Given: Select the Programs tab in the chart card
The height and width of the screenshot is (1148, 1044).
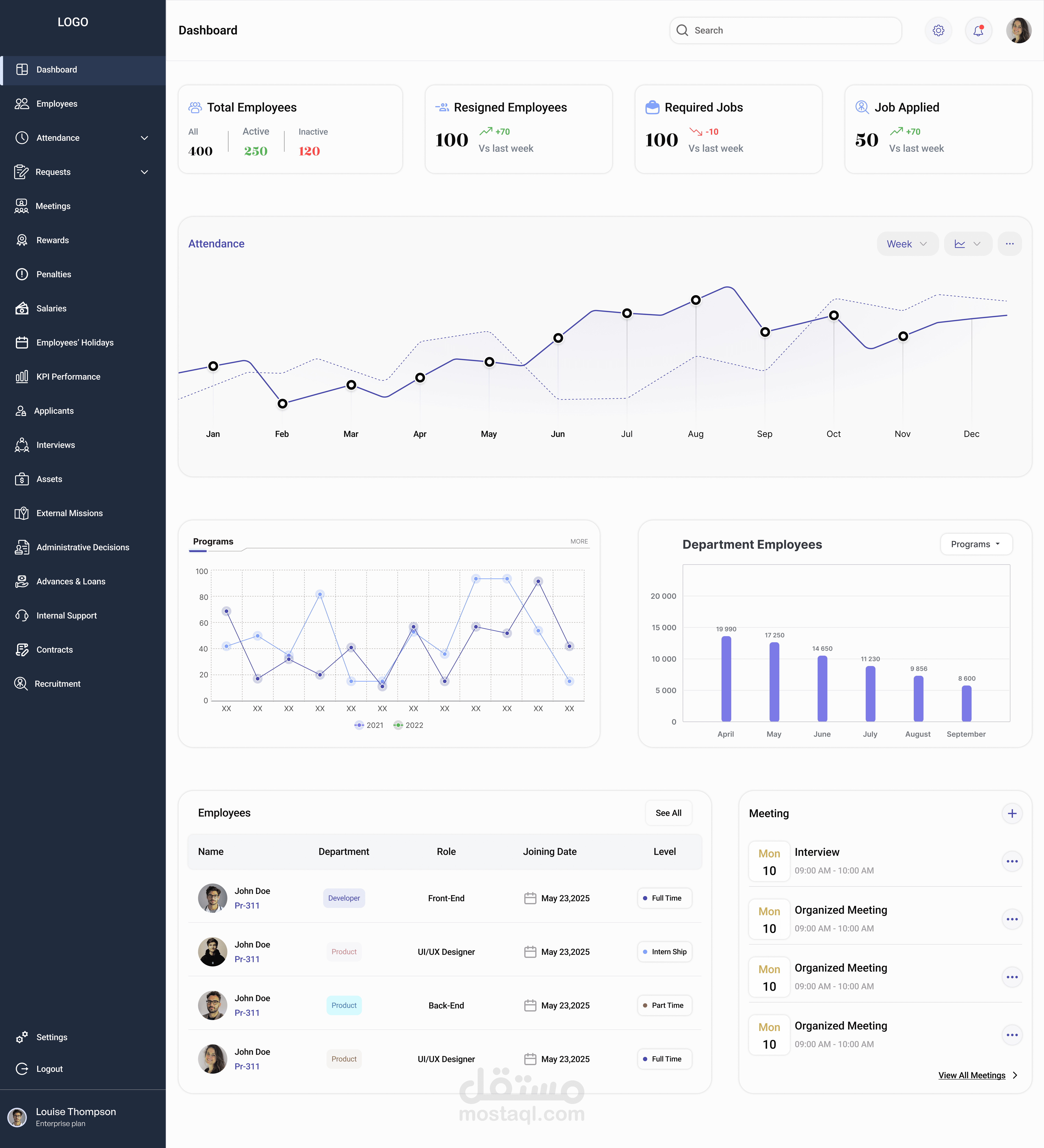Looking at the screenshot, I should click(x=213, y=542).
